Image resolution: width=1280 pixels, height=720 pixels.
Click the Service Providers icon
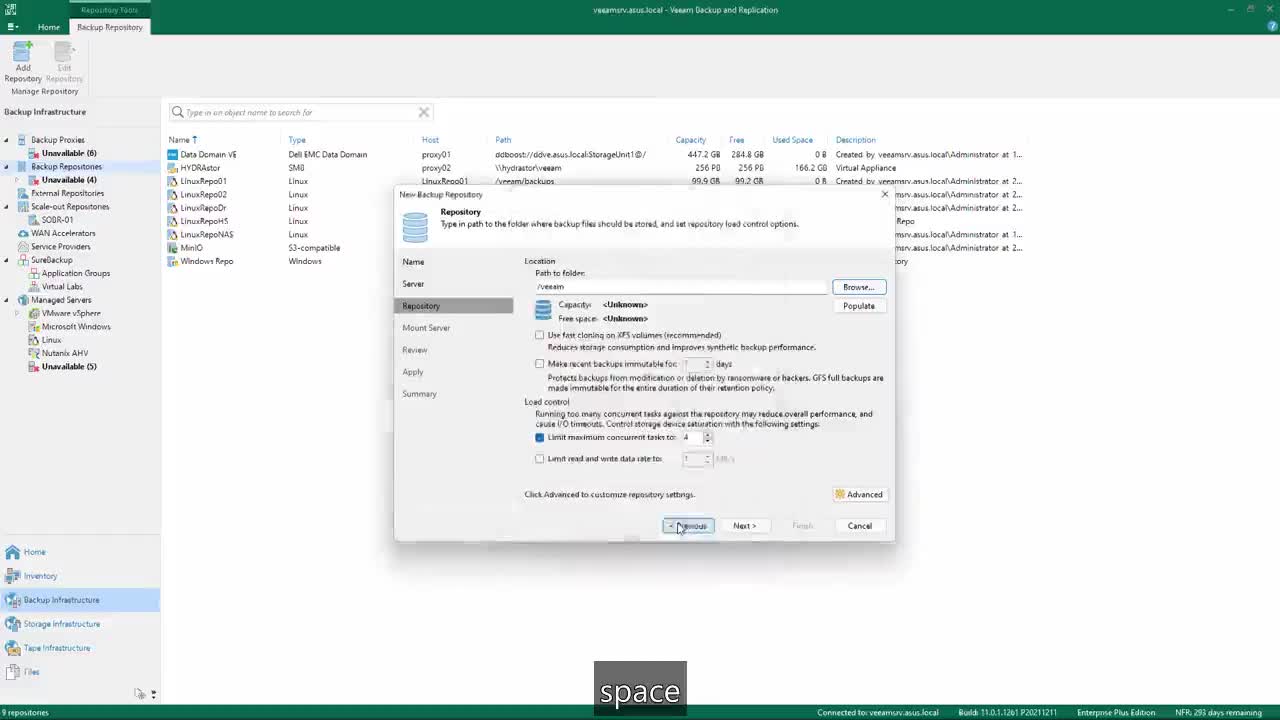click(22, 247)
